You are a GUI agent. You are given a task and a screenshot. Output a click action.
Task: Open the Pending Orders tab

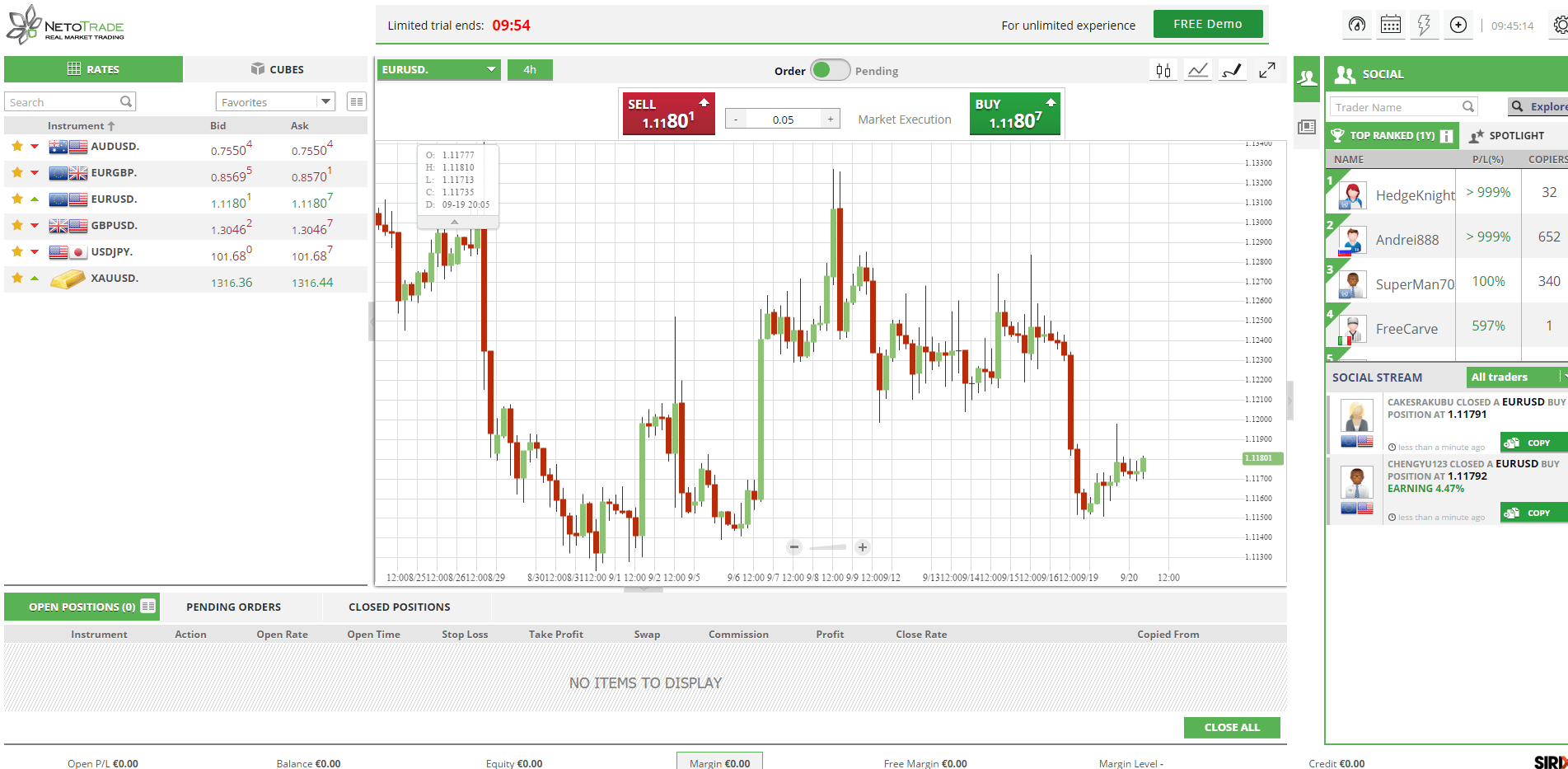pyautogui.click(x=233, y=607)
